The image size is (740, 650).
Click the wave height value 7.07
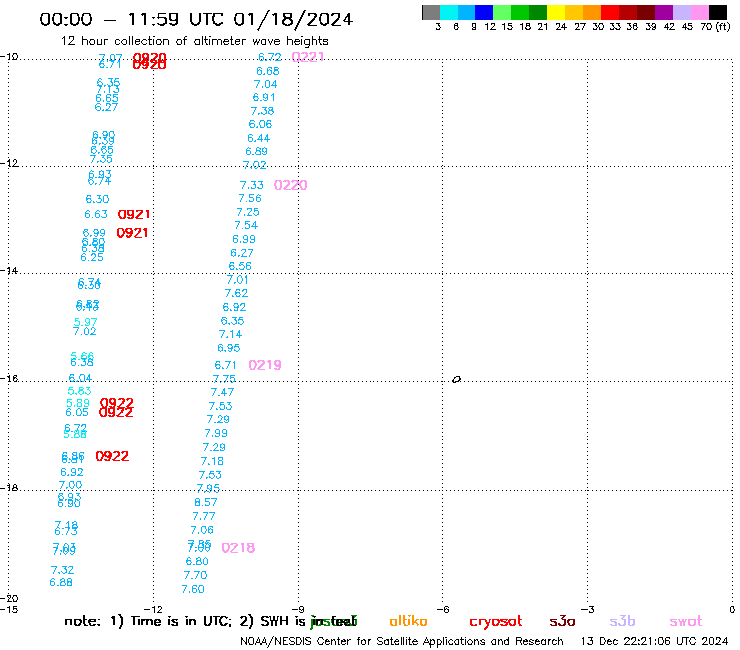[x=110, y=57]
